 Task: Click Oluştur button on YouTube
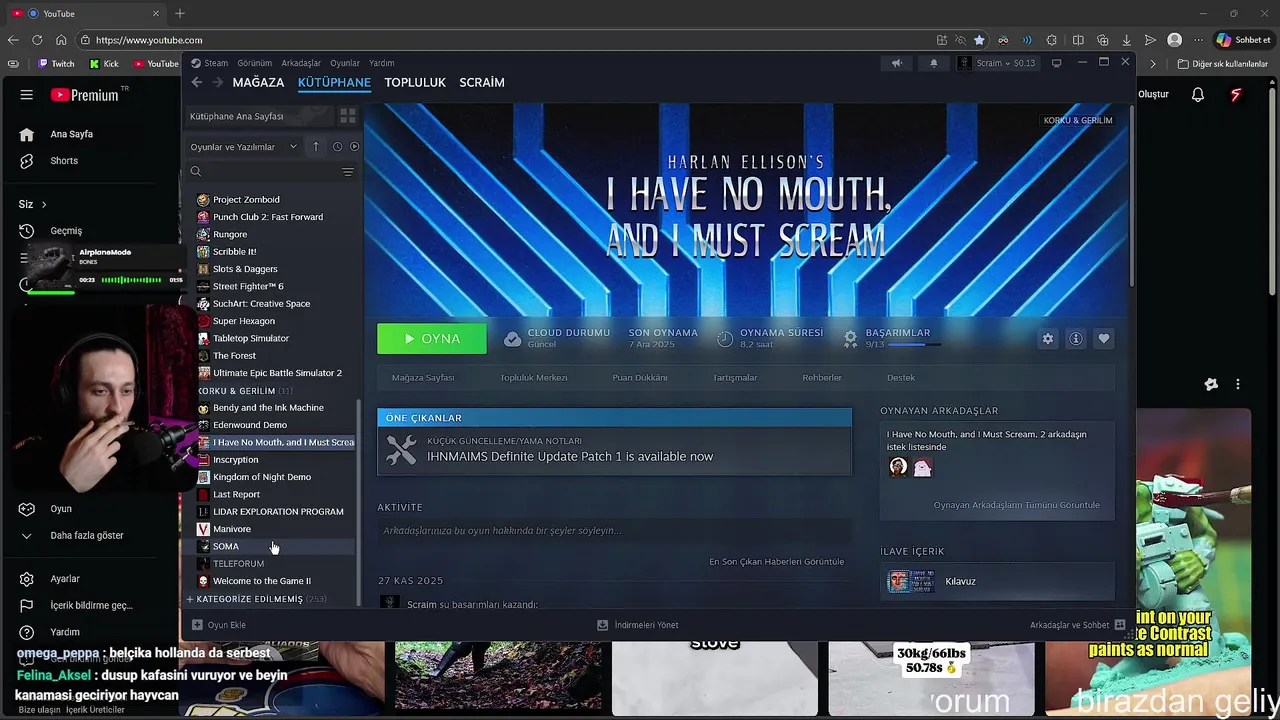click(1152, 95)
